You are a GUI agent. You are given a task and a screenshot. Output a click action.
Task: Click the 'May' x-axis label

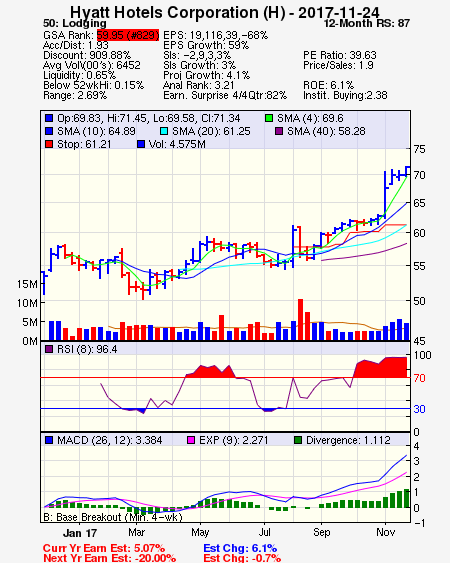point(200,532)
